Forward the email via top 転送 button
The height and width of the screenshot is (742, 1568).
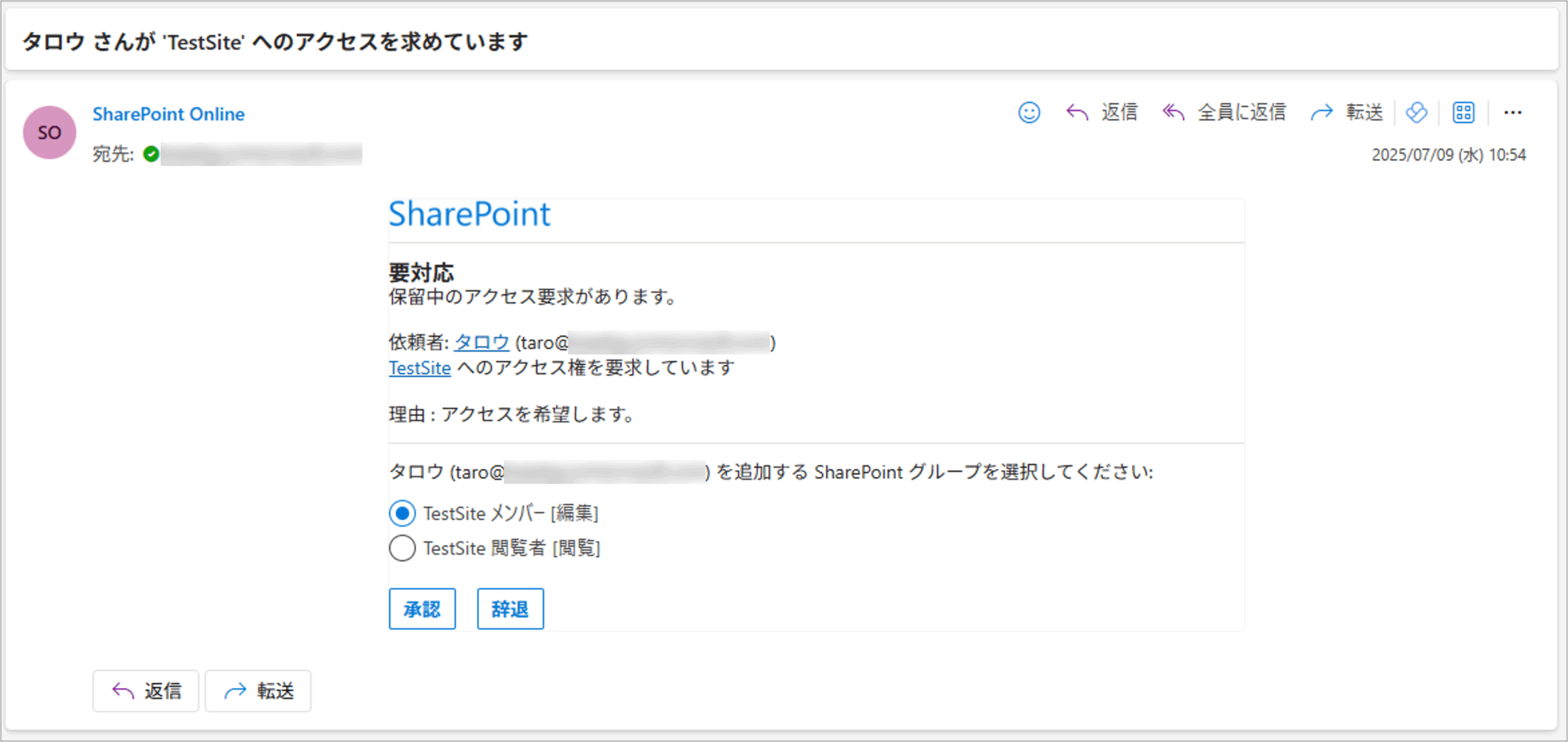tap(1347, 113)
